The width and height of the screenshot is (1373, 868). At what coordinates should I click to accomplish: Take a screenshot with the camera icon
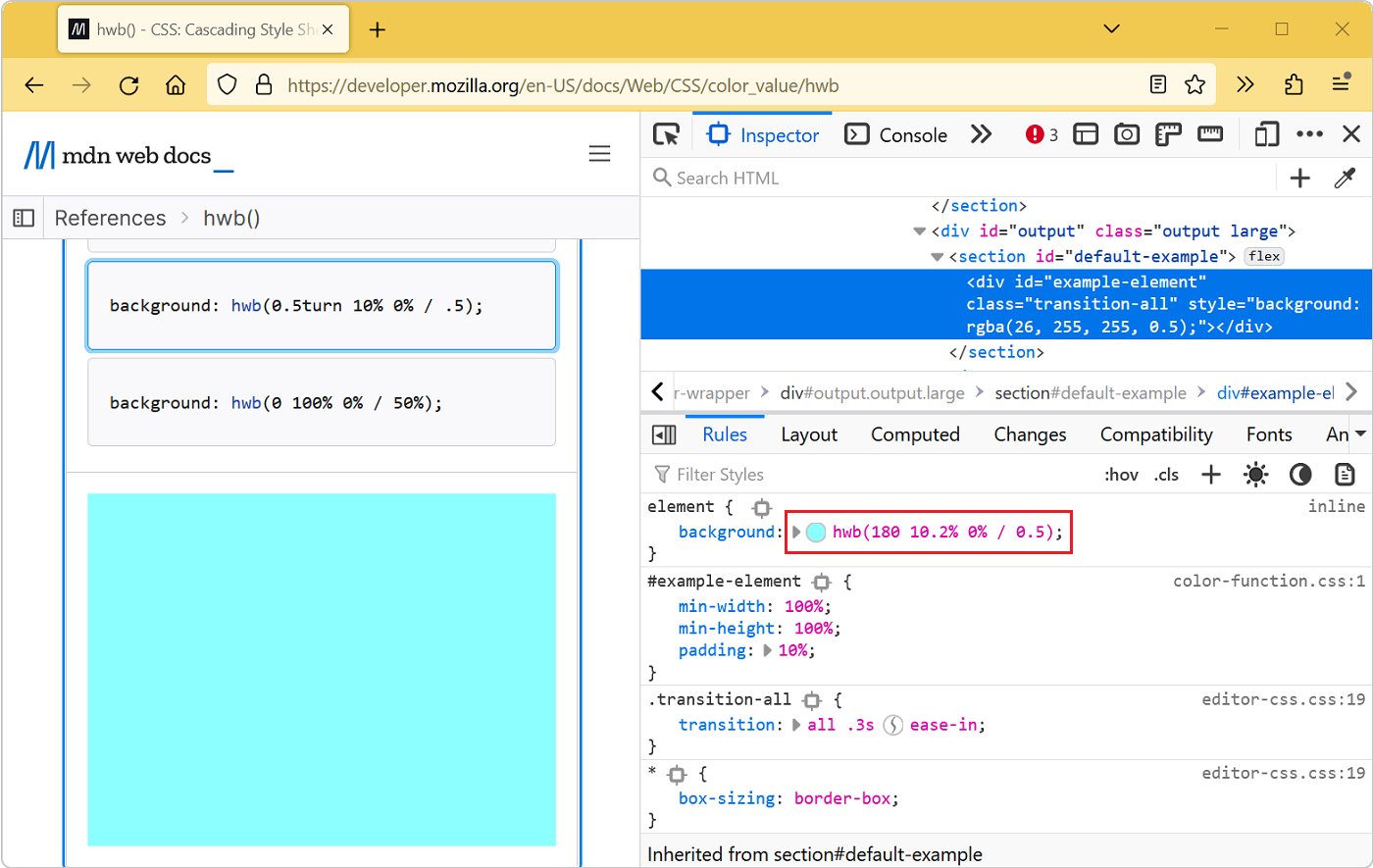[1127, 134]
